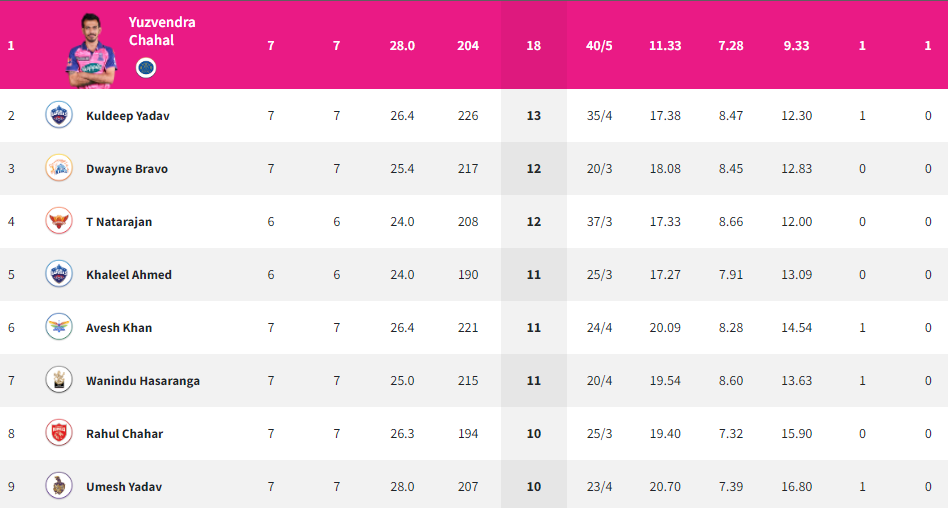Screen dimensions: 948x508
Task: Click Yuzvendra Chahal's player photo
Action: (x=91, y=51)
